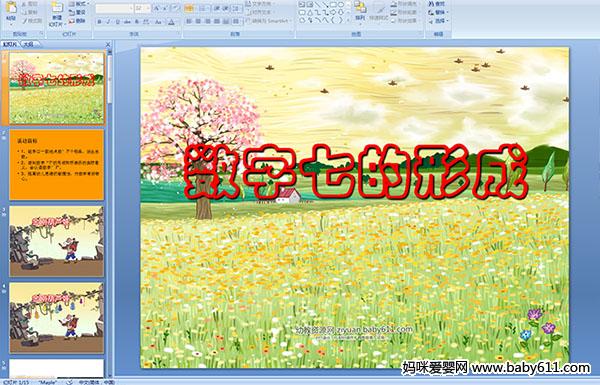Click the Convert to SmartArt button
Viewport: 600px width, 385px height.
[269, 21]
